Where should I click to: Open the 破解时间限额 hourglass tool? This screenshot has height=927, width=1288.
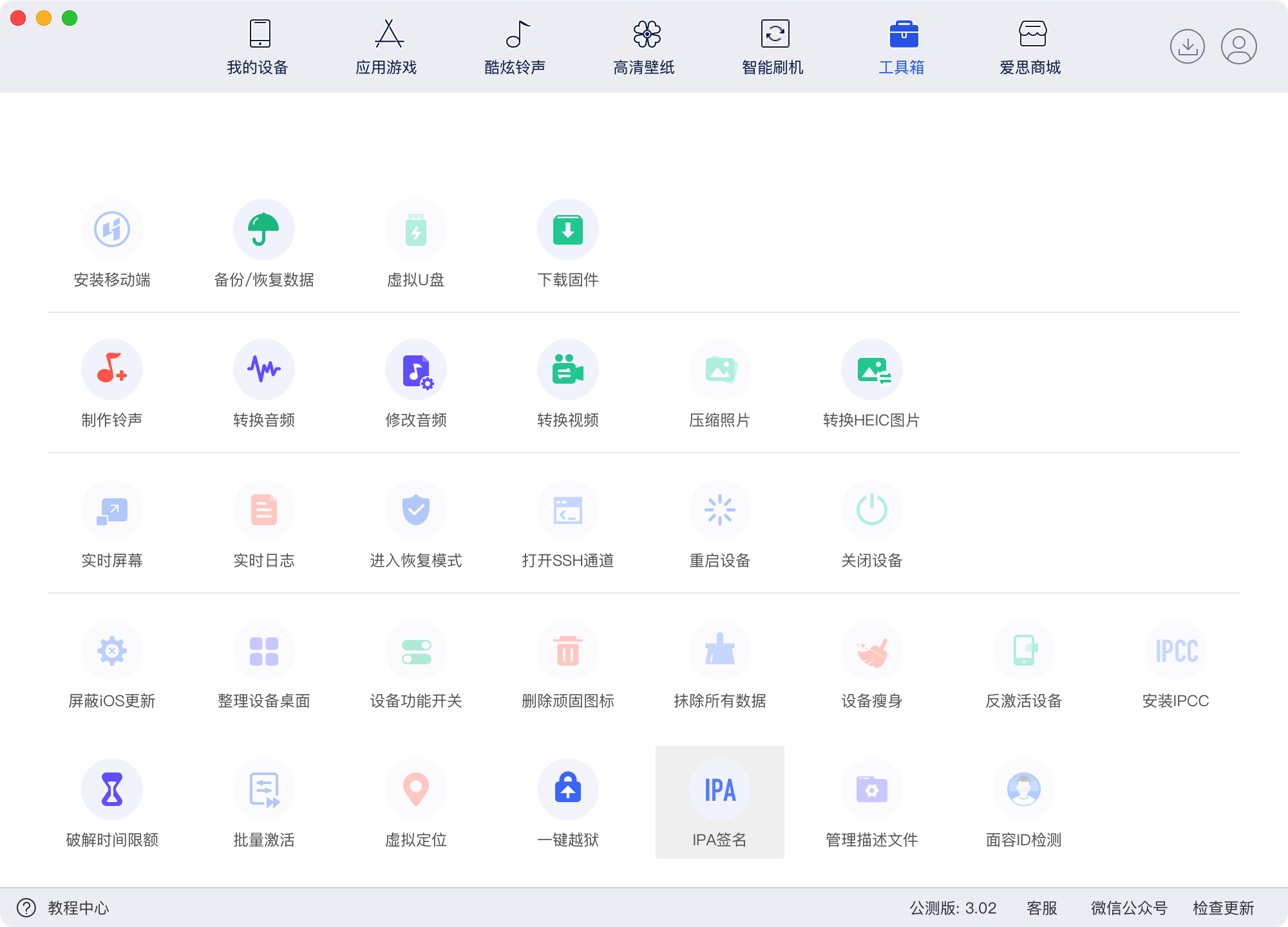[112, 790]
